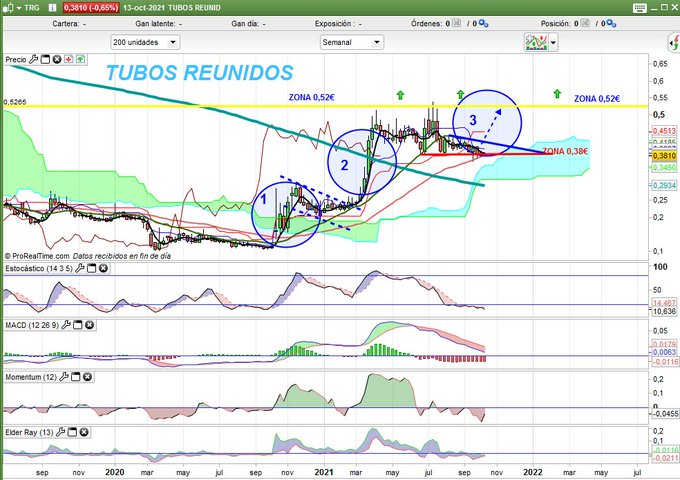The width and height of the screenshot is (680, 480).
Task: Maximize the MACD indicator panel
Action: (x=78, y=325)
